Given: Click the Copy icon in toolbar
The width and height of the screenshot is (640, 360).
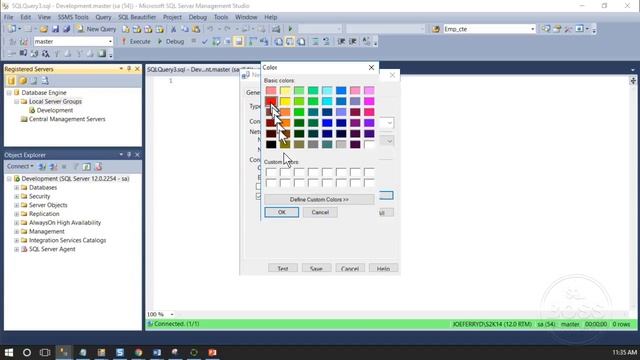Looking at the screenshot, I should click(185, 29).
